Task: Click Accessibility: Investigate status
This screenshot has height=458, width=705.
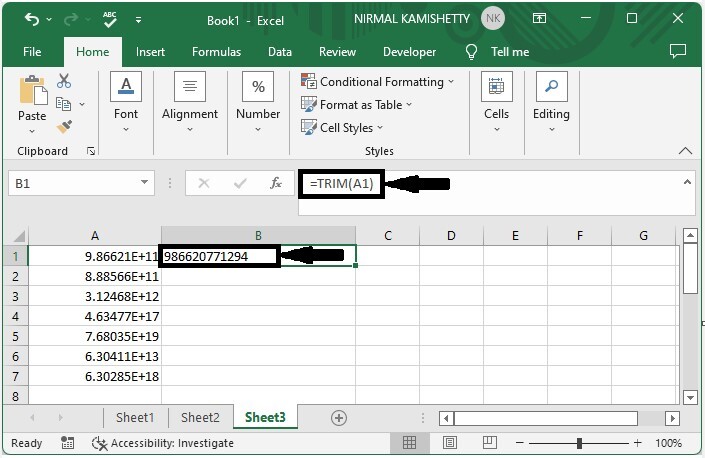Action: click(163, 443)
